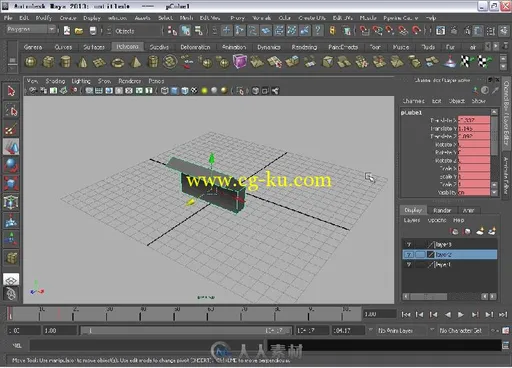Toggle visibility of layer2
Image resolution: width=512 pixels, height=368 pixels.
409,255
